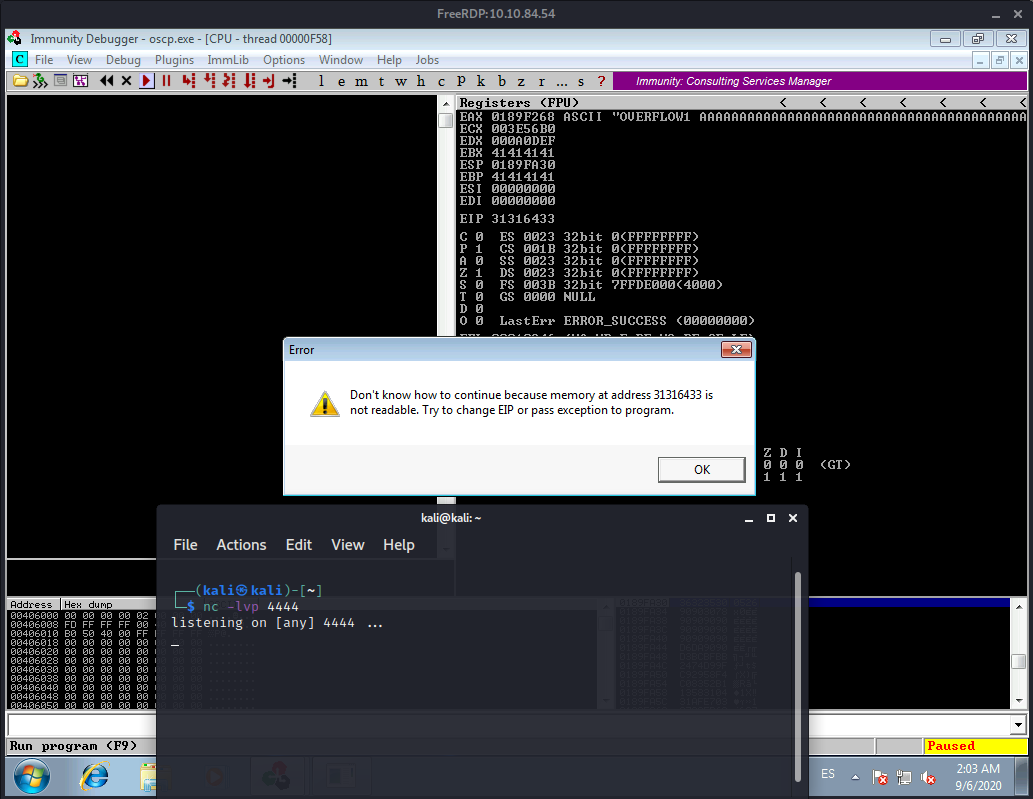The image size is (1033, 799).
Task: Open the Jobs menu
Action: pyautogui.click(x=427, y=60)
